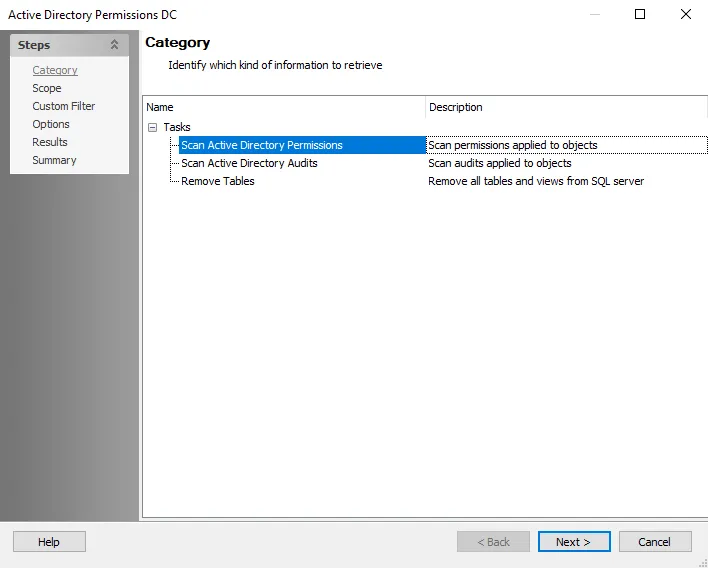
Task: Open the Custom Filter step
Action: (x=64, y=106)
